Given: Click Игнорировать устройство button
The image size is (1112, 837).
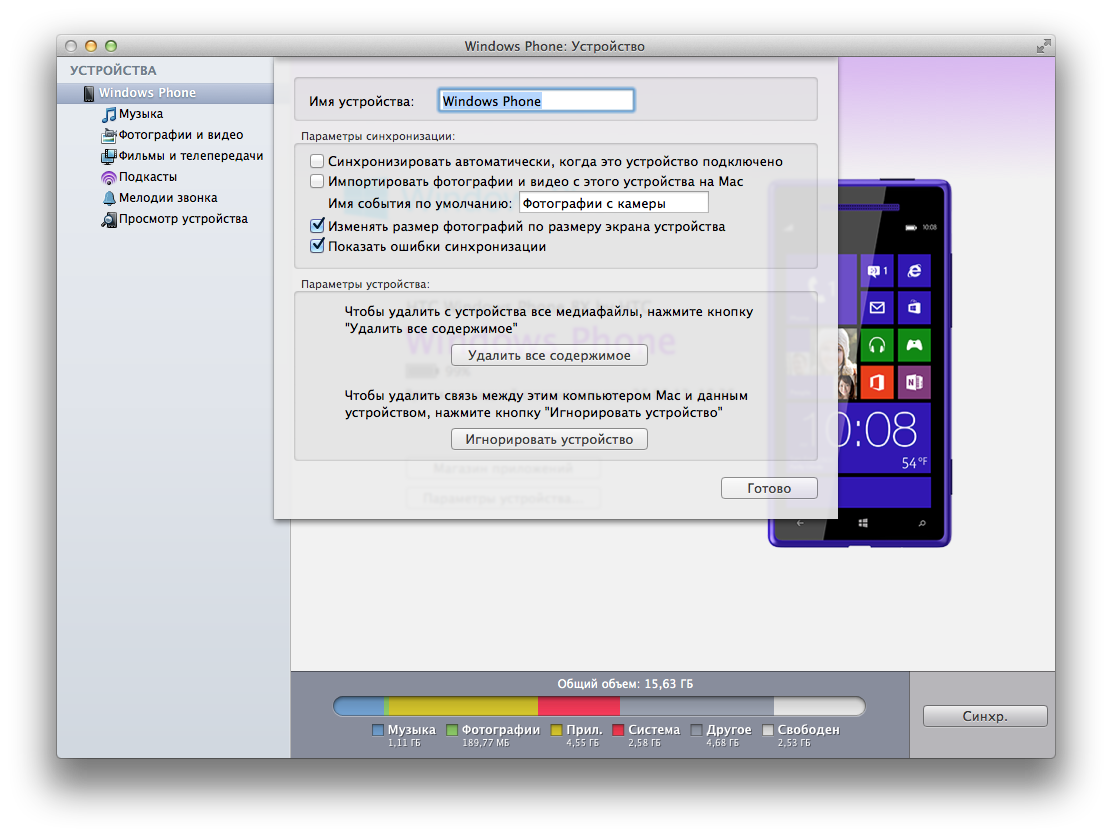Looking at the screenshot, I should (x=549, y=439).
